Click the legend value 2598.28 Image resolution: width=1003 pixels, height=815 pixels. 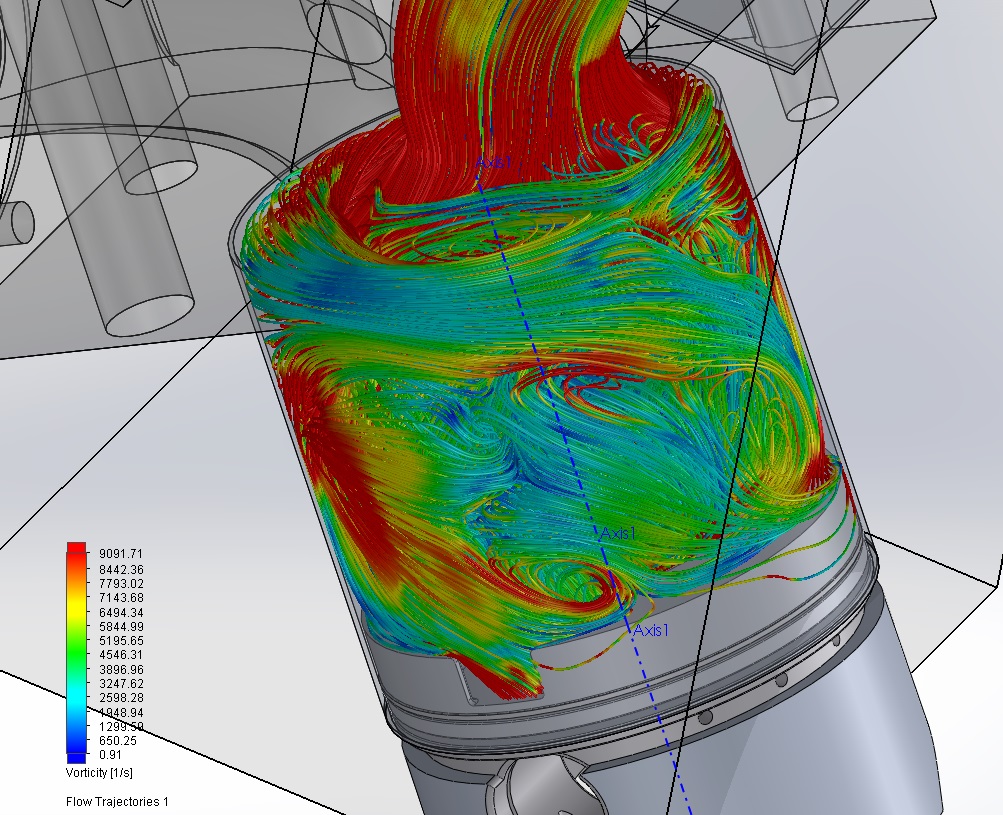click(121, 698)
